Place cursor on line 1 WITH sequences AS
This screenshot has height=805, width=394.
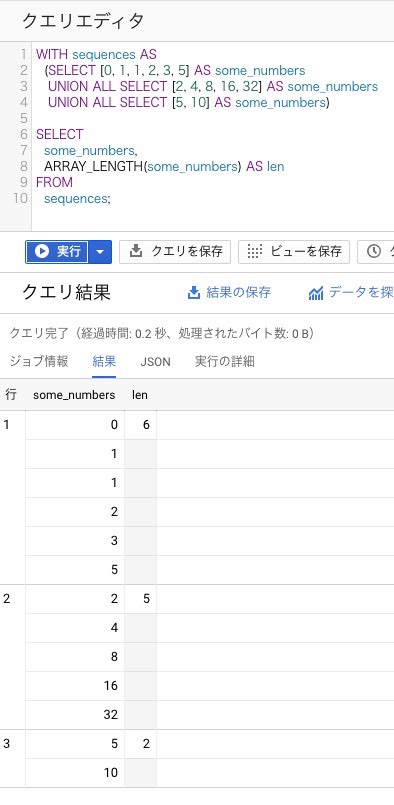[x=96, y=54]
